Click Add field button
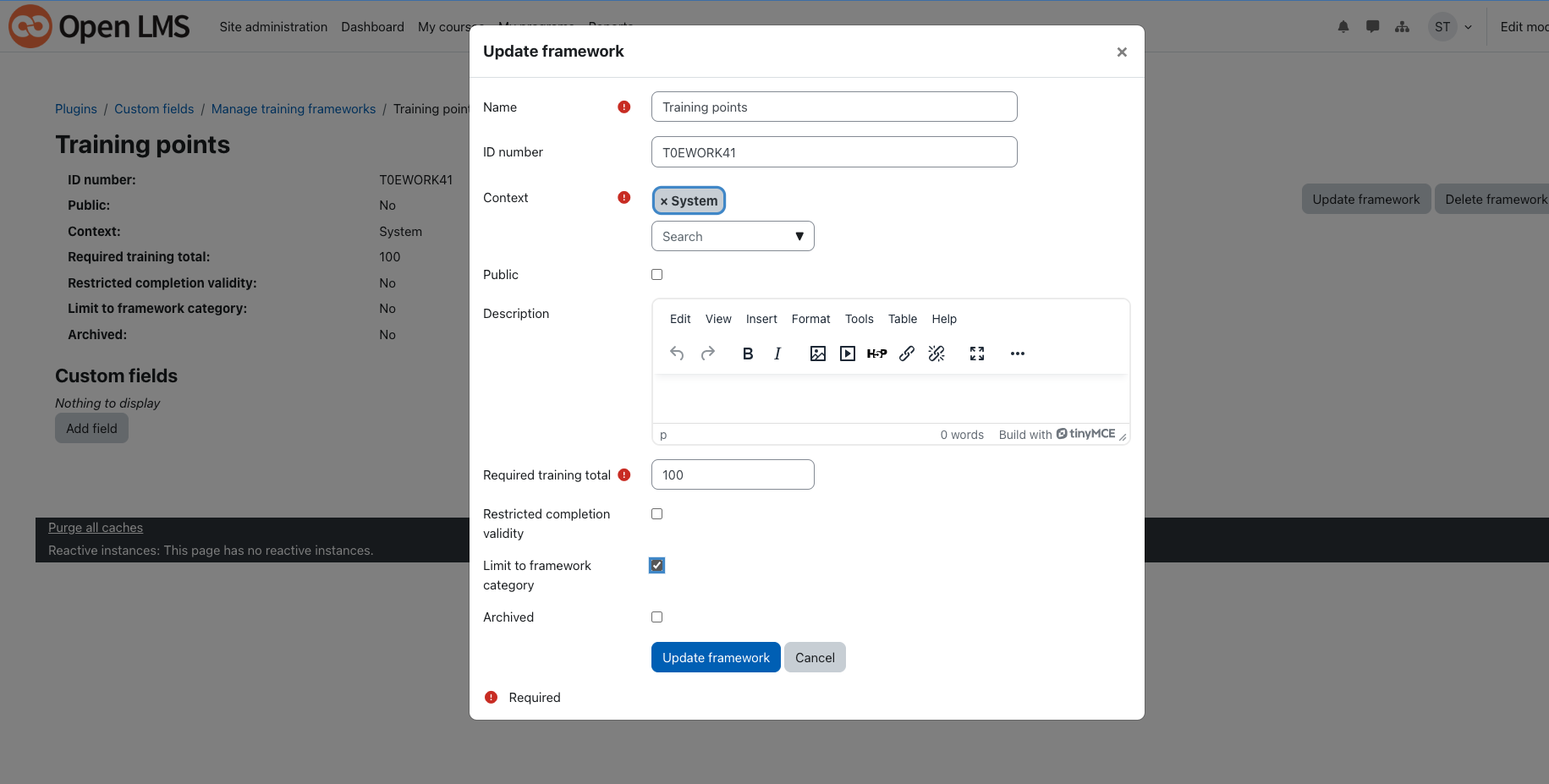 pyautogui.click(x=91, y=428)
